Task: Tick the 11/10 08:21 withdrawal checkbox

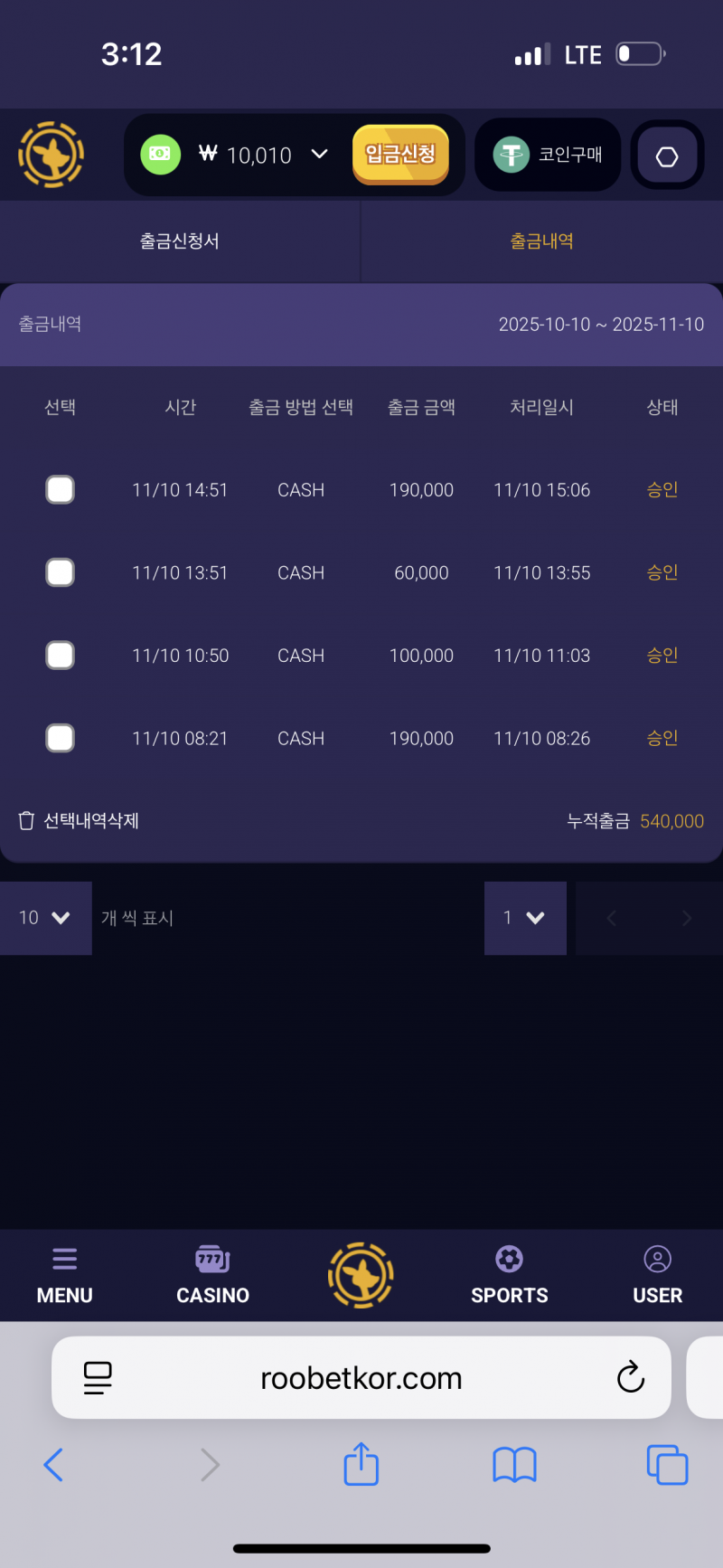Action: pyautogui.click(x=60, y=738)
